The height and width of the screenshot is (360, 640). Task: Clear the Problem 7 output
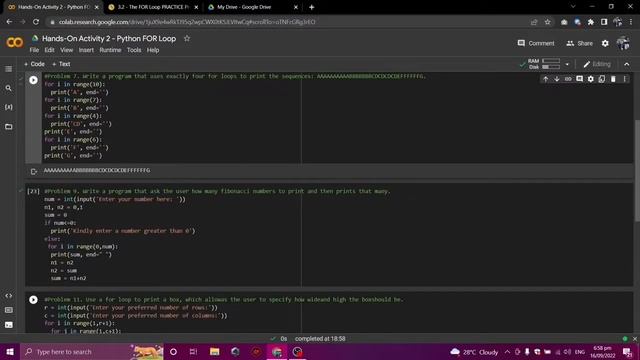click(x=34, y=171)
